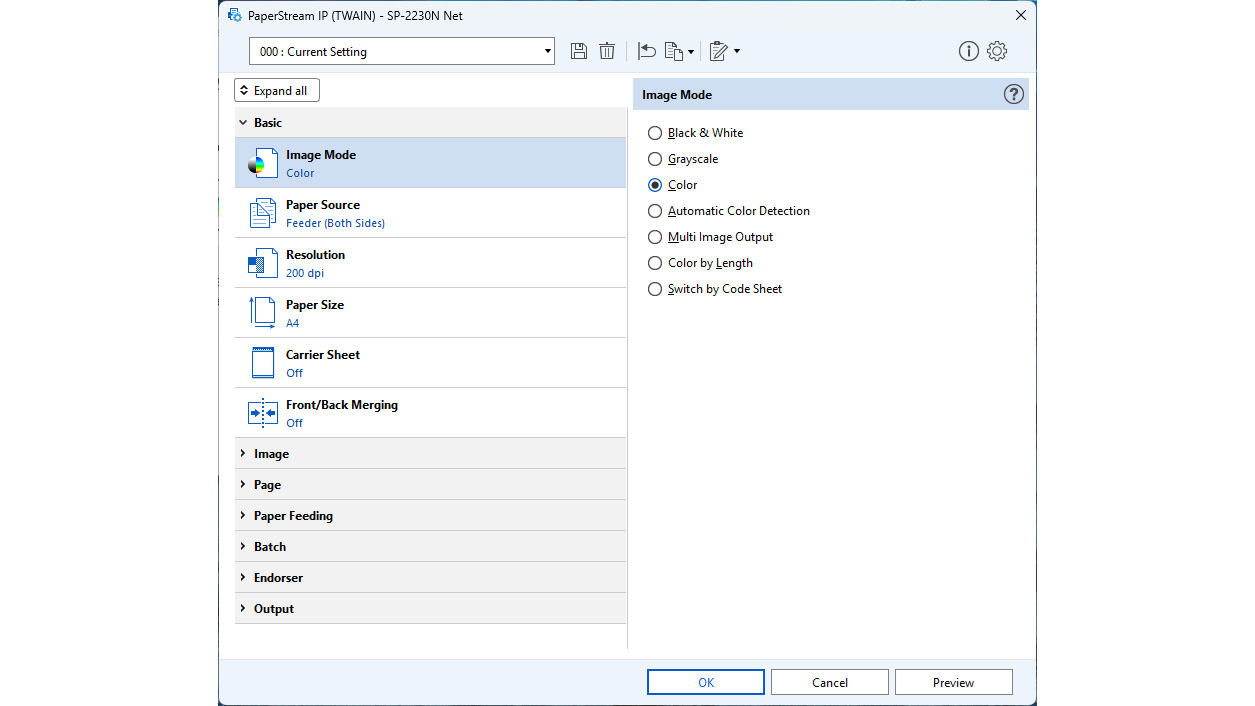Image resolution: width=1255 pixels, height=706 pixels.
Task: Select the Front/Back Merging setting row
Action: tap(430, 413)
